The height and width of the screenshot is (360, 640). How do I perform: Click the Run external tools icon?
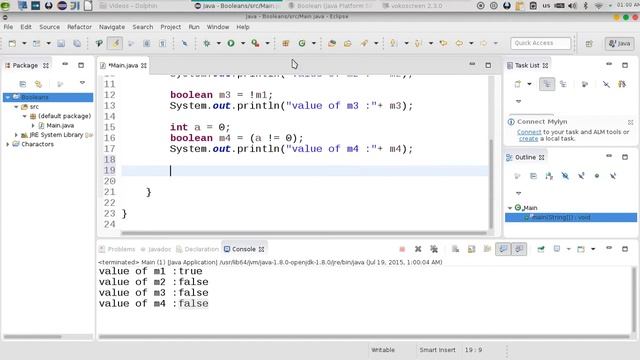[256, 43]
